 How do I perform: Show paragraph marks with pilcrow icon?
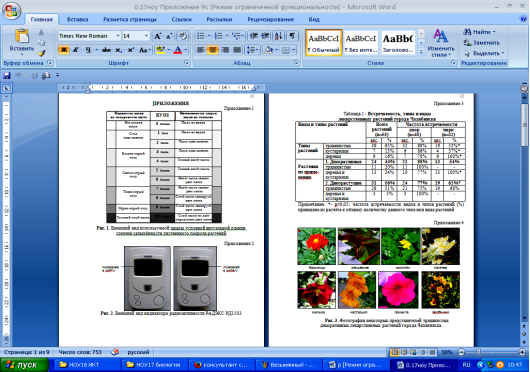click(292, 36)
